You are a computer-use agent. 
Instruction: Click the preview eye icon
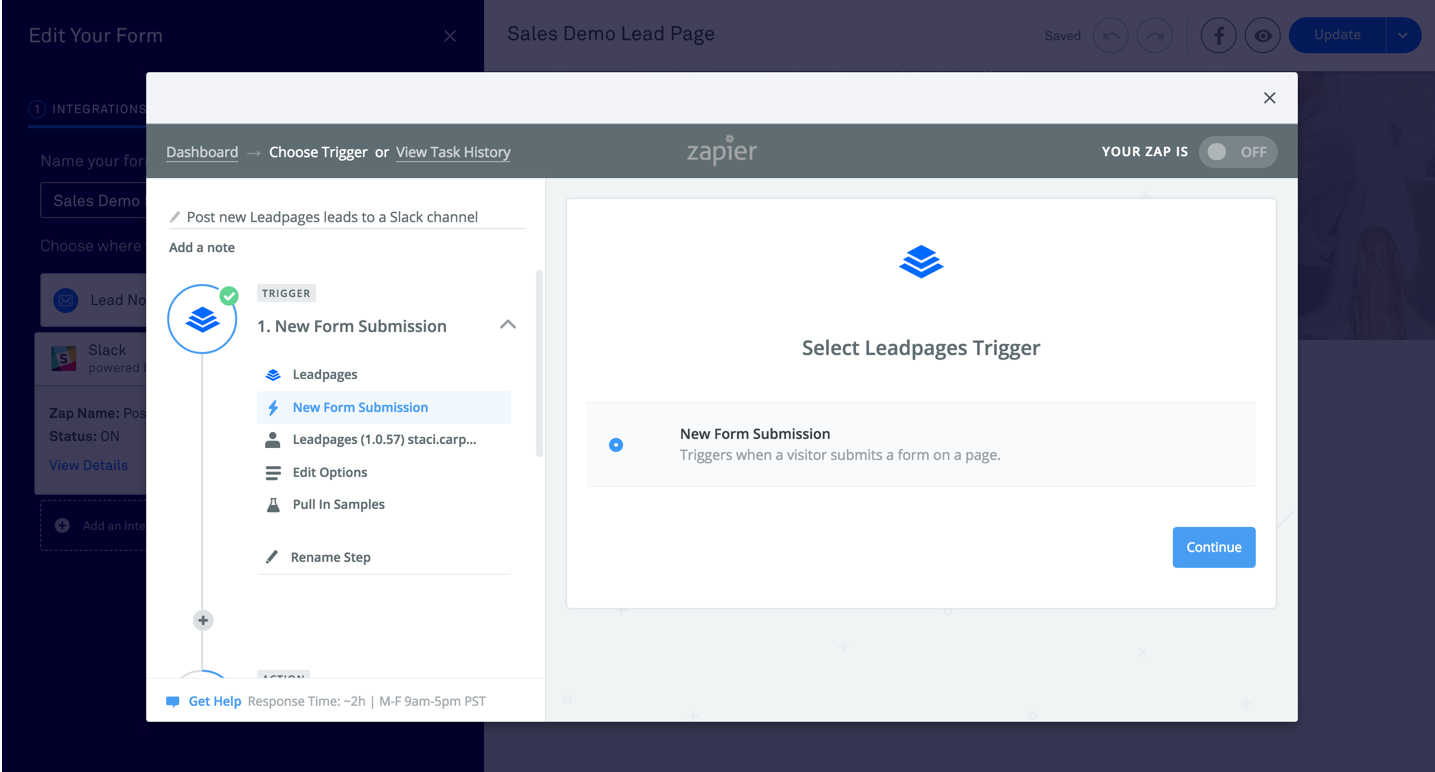(x=1264, y=36)
